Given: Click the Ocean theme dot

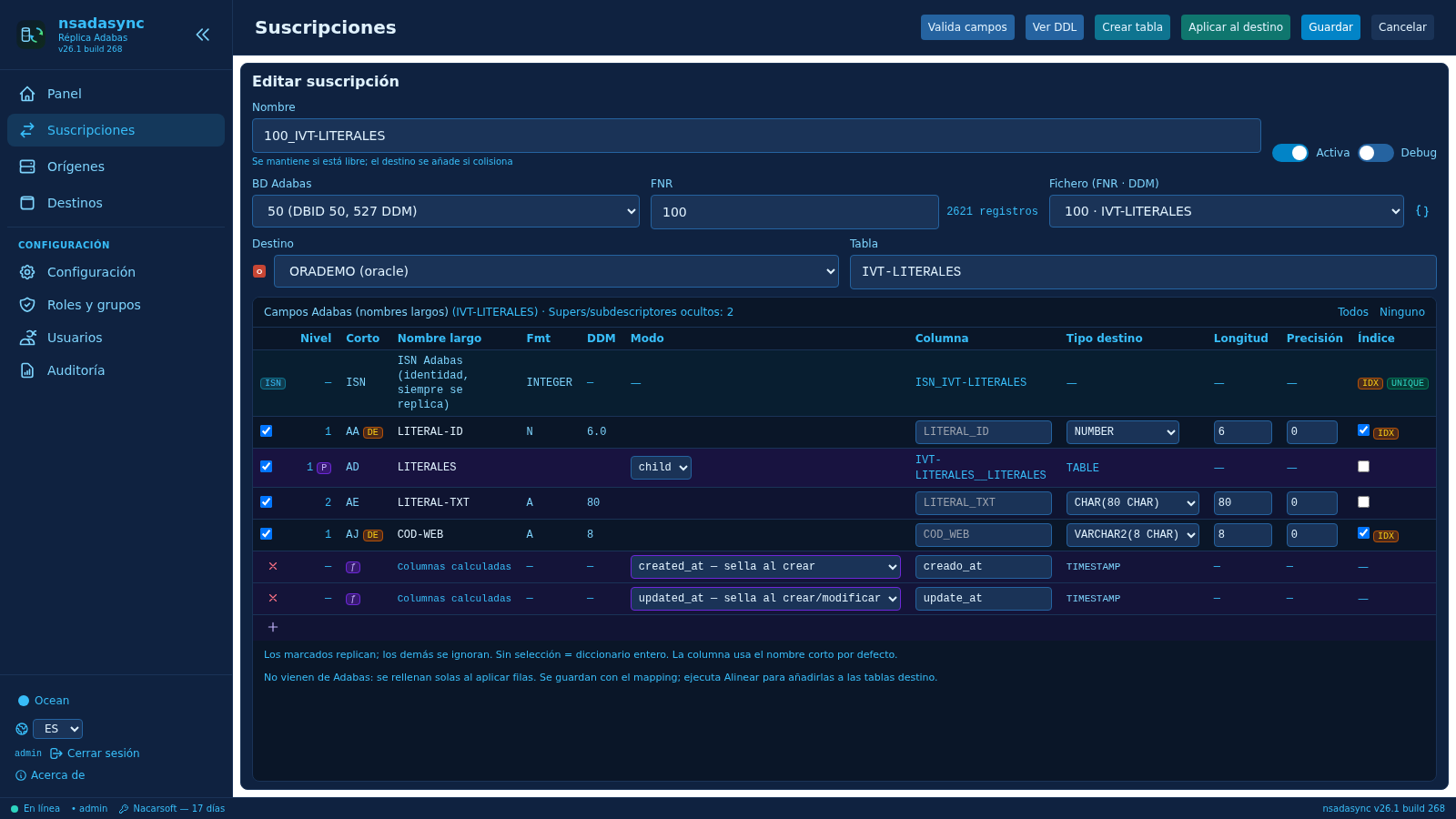Looking at the screenshot, I should [24, 701].
